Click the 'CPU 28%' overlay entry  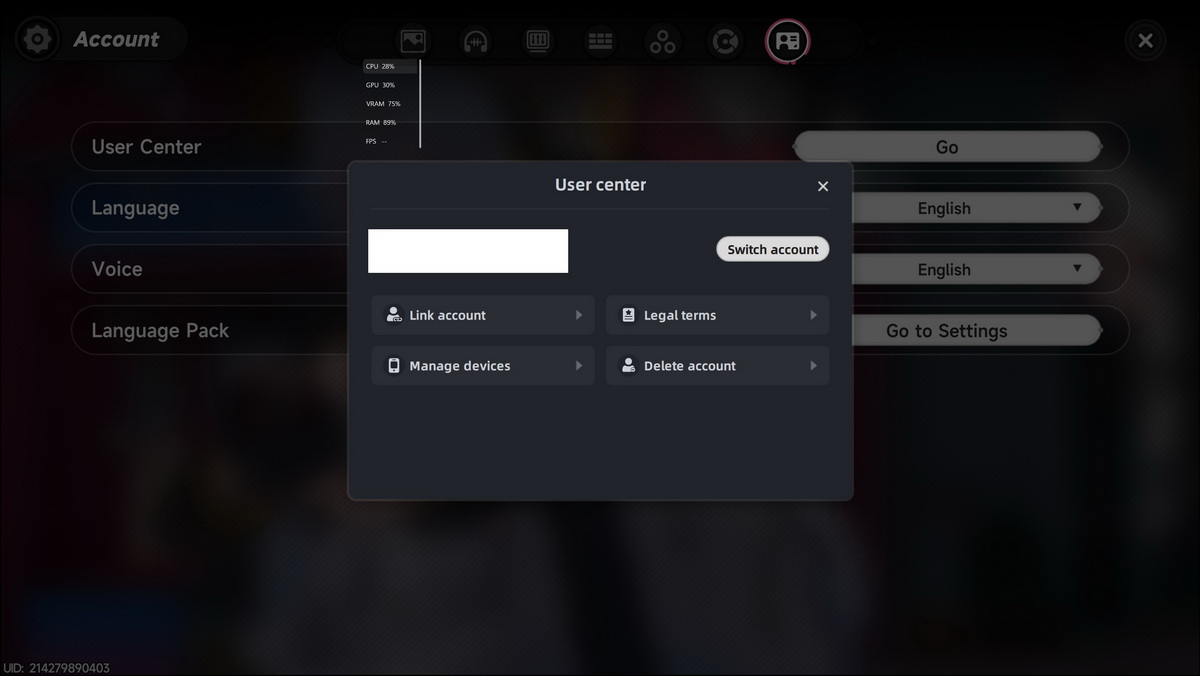[380, 66]
